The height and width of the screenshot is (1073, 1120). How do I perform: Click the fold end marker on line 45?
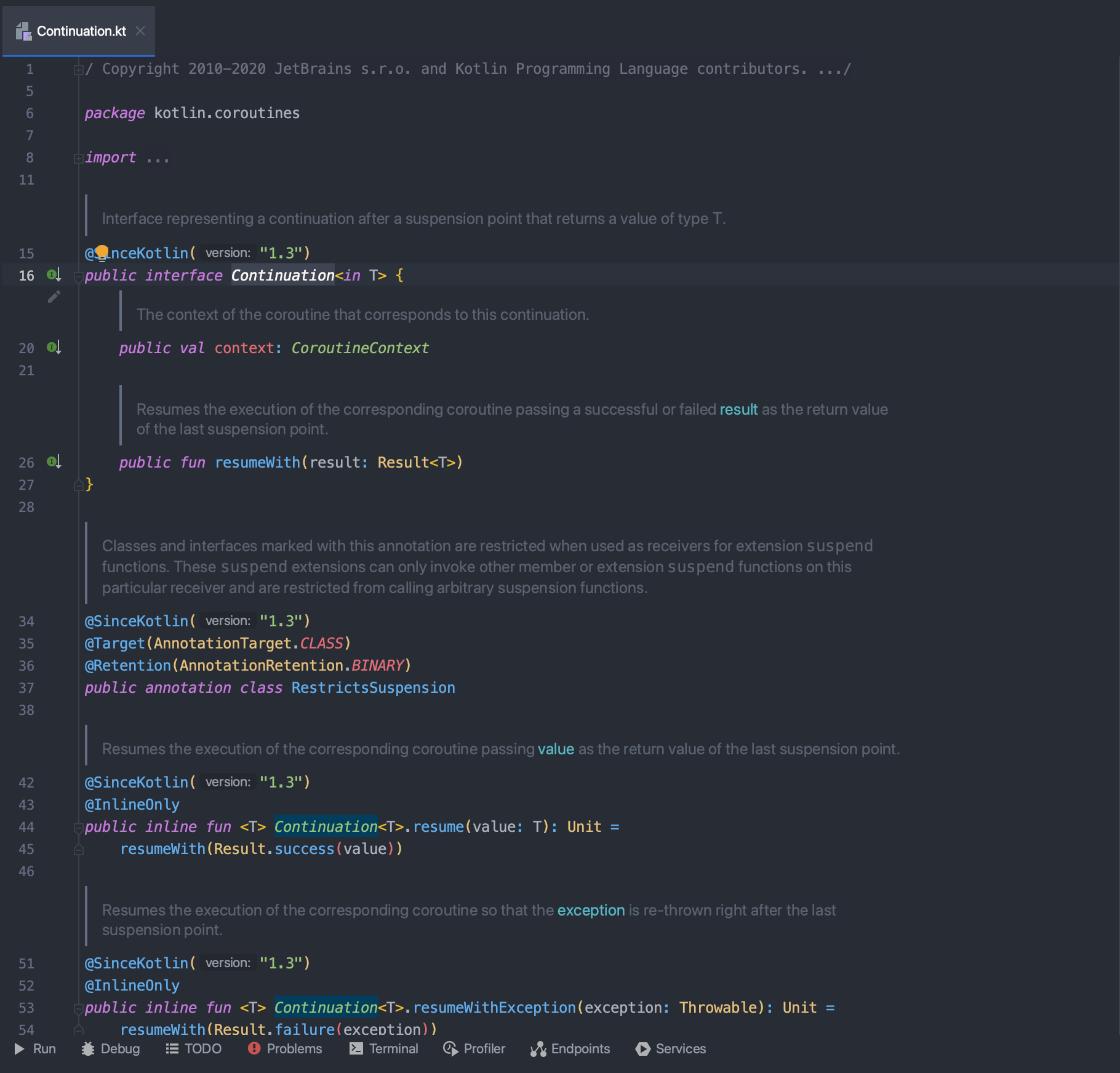click(78, 850)
